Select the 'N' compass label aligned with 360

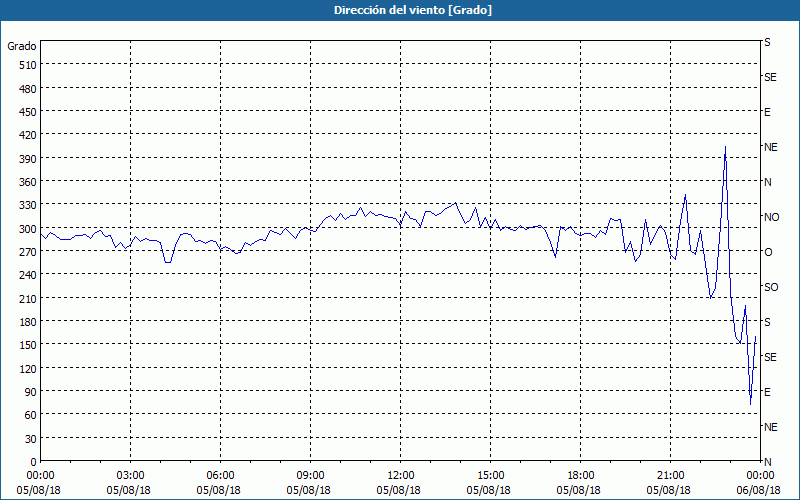[768, 182]
